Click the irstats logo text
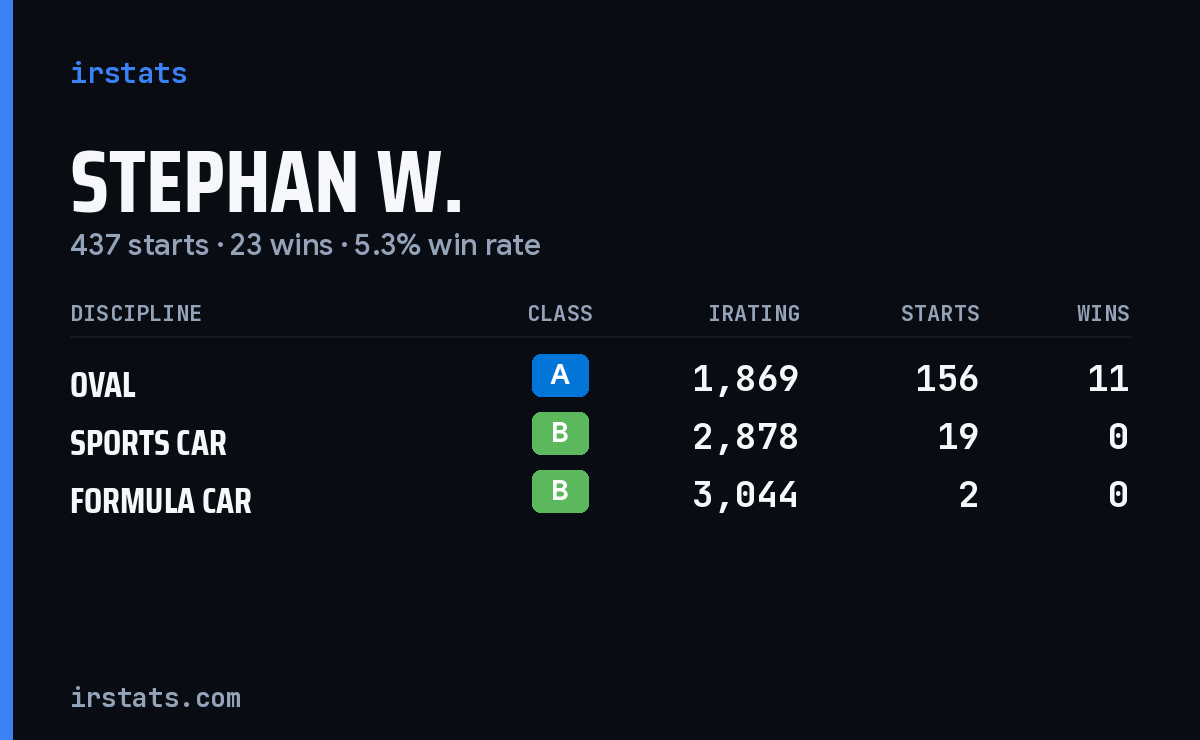This screenshot has width=1200, height=740. coord(128,73)
